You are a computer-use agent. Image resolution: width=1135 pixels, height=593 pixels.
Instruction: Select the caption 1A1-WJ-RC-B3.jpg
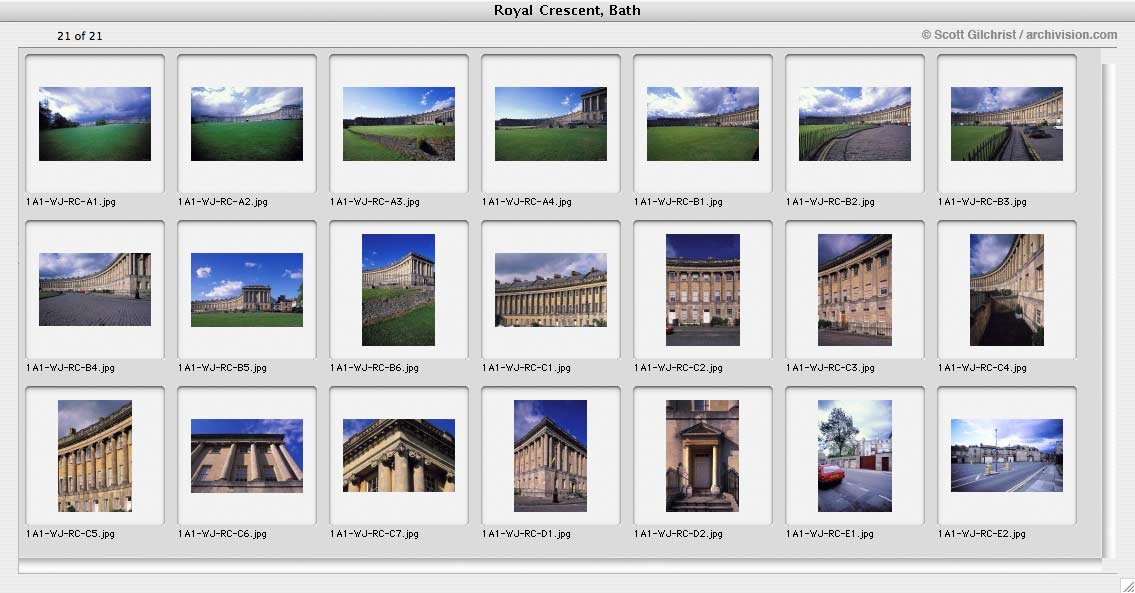point(982,202)
